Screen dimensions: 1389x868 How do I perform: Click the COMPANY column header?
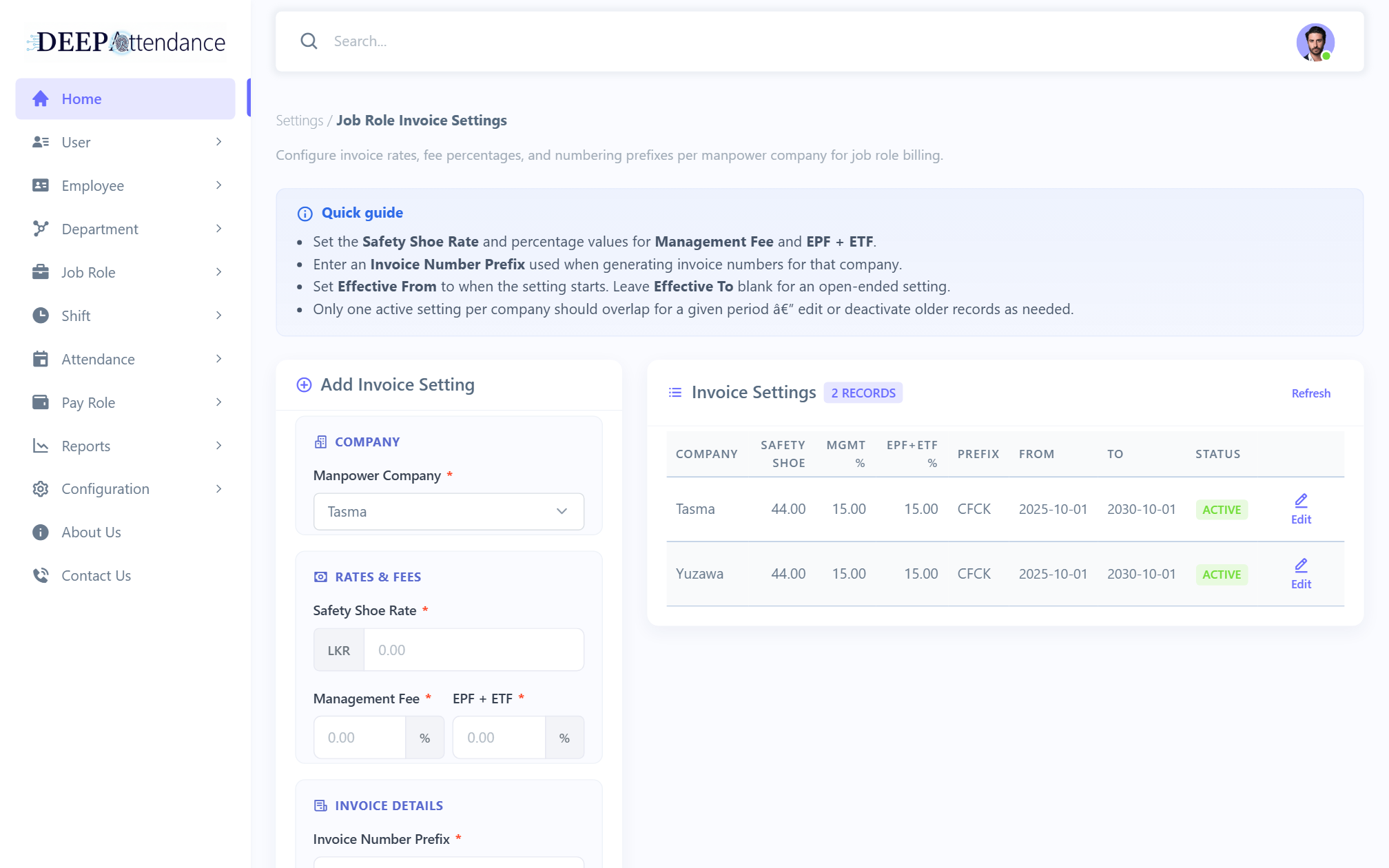click(707, 454)
